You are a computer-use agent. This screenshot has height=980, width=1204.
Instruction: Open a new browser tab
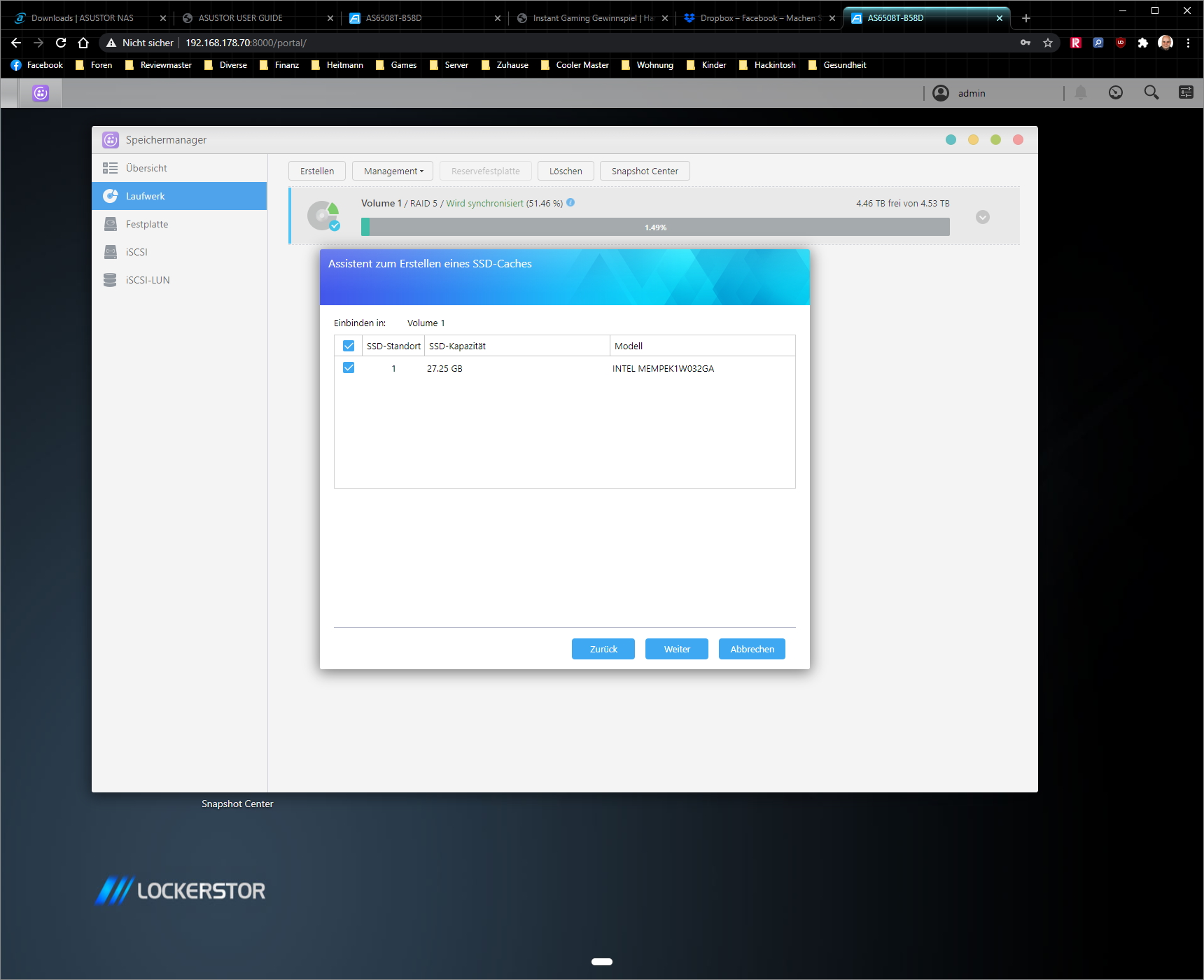(1026, 18)
